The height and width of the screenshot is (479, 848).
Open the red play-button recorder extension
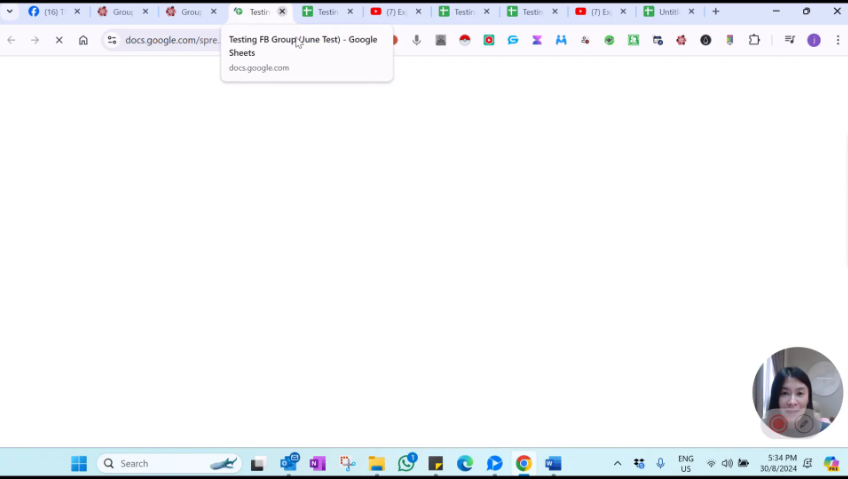(489, 40)
